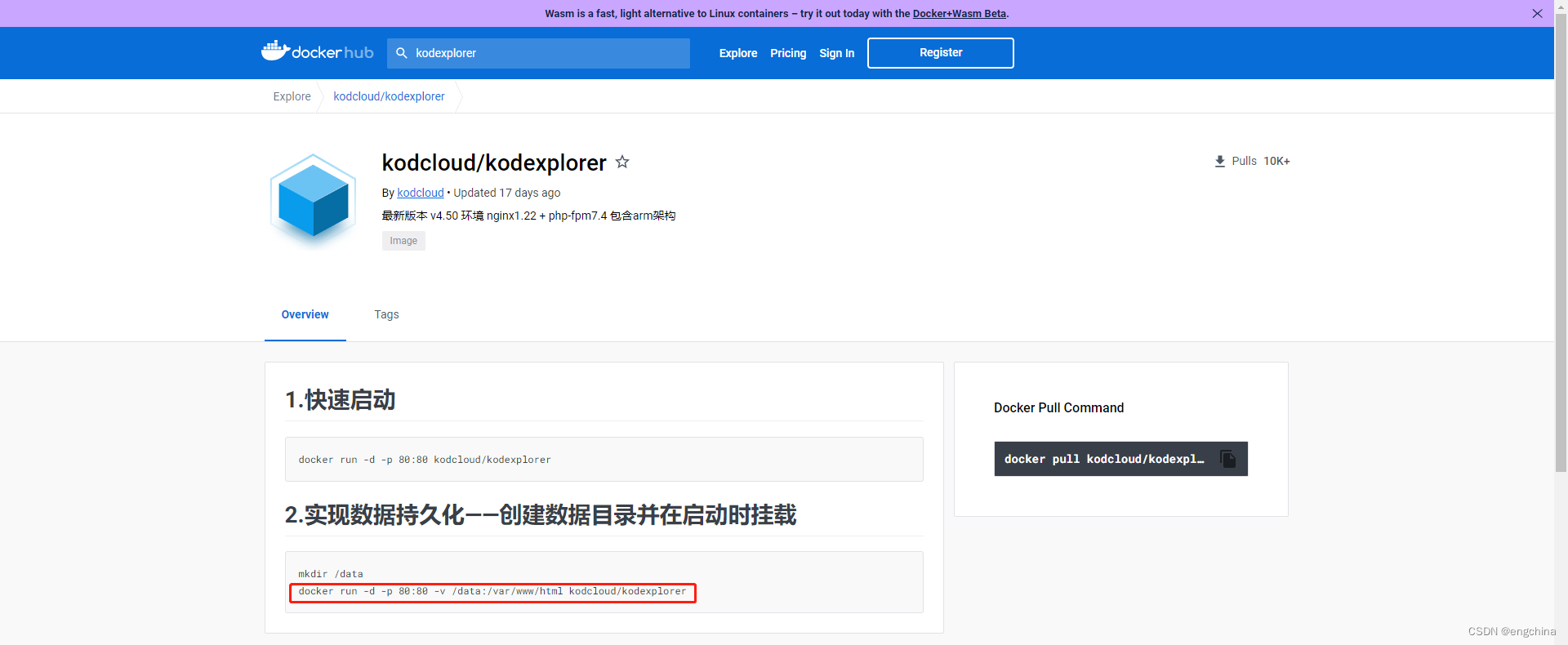The height and width of the screenshot is (645, 1568).
Task: Open the kodcloud publisher link
Action: [x=421, y=193]
